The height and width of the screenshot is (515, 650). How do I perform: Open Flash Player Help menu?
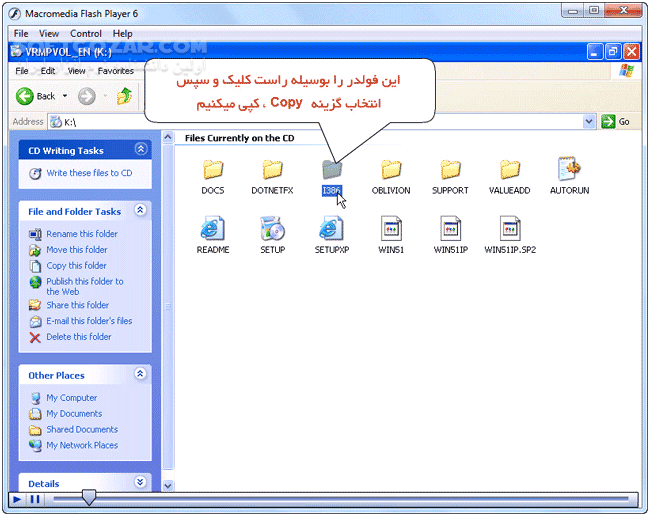coord(122,34)
